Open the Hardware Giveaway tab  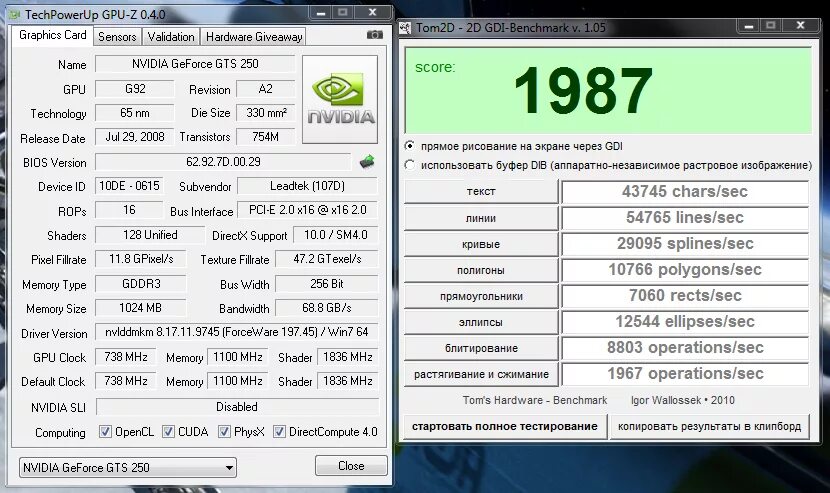254,37
